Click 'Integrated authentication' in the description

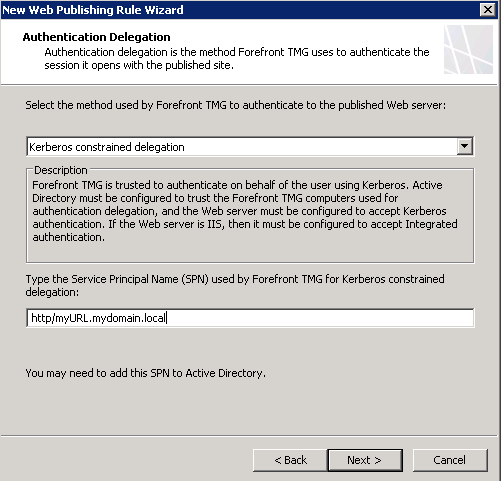(431, 224)
